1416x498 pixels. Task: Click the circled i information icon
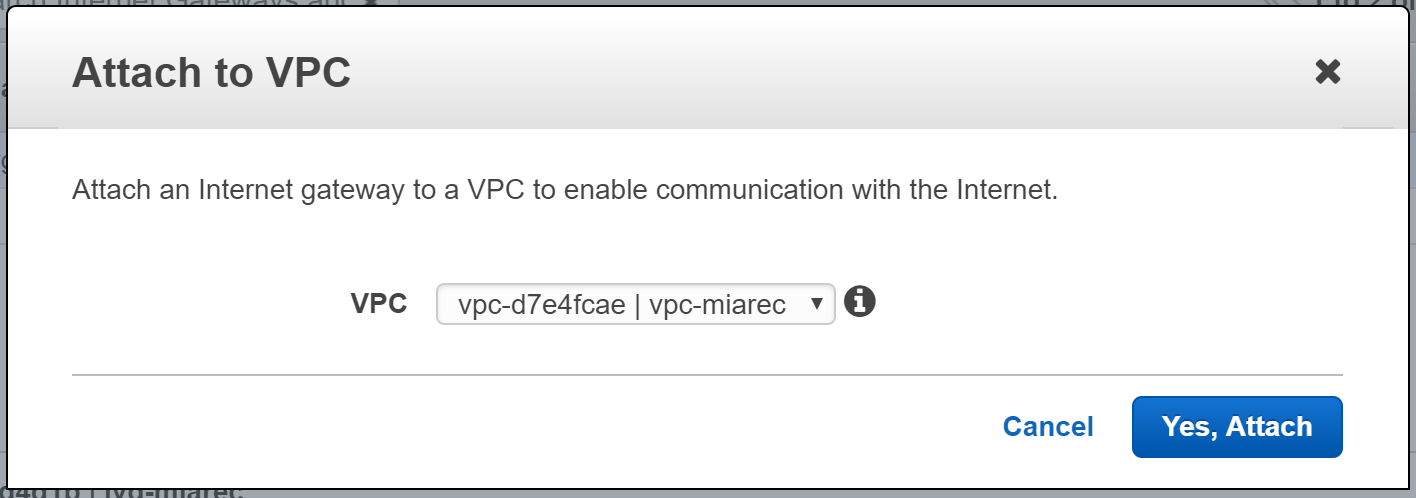[x=860, y=302]
